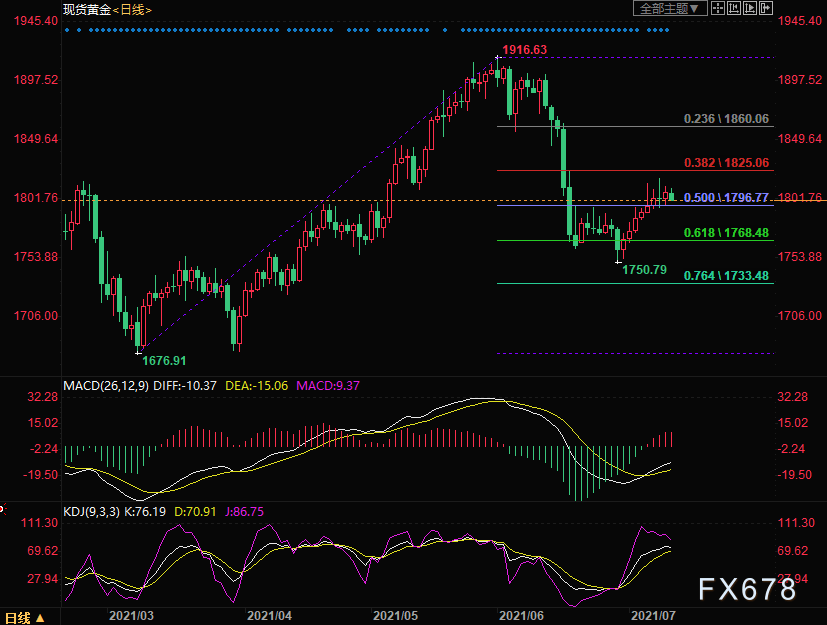Click the 1676.91 low price marker

pos(165,360)
